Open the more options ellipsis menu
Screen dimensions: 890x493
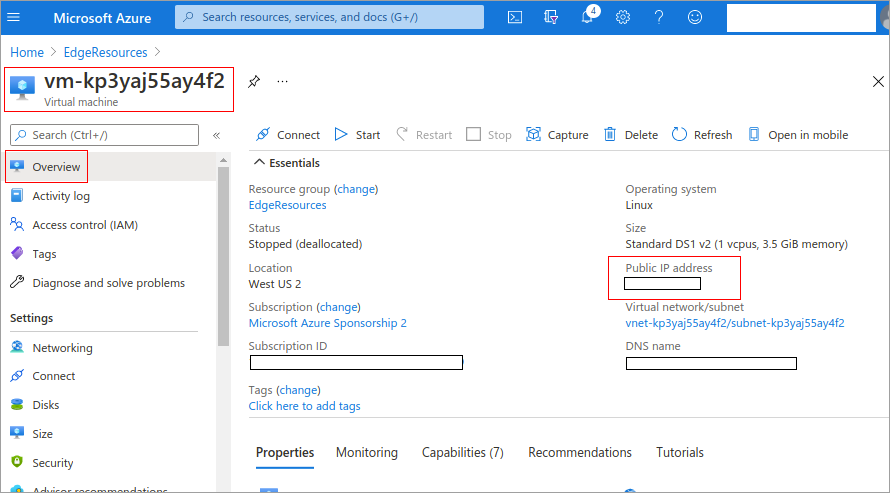(282, 82)
